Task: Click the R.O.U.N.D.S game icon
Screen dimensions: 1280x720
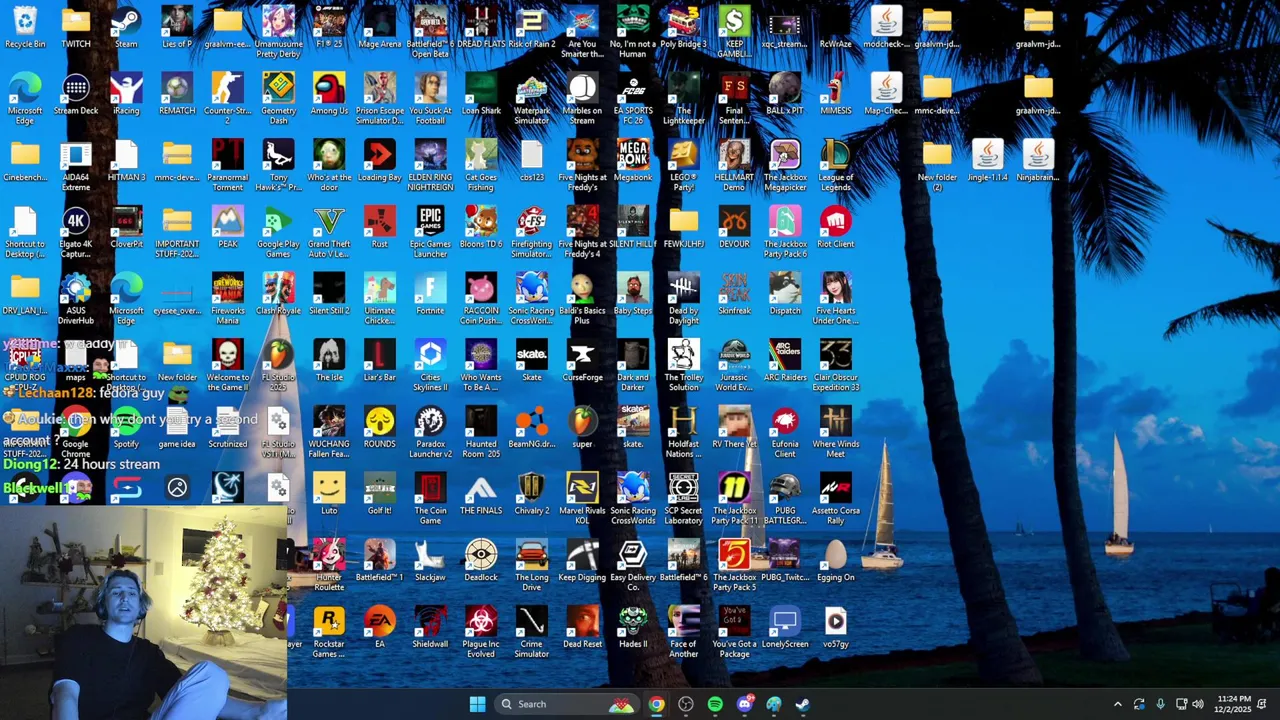Action: click(380, 428)
